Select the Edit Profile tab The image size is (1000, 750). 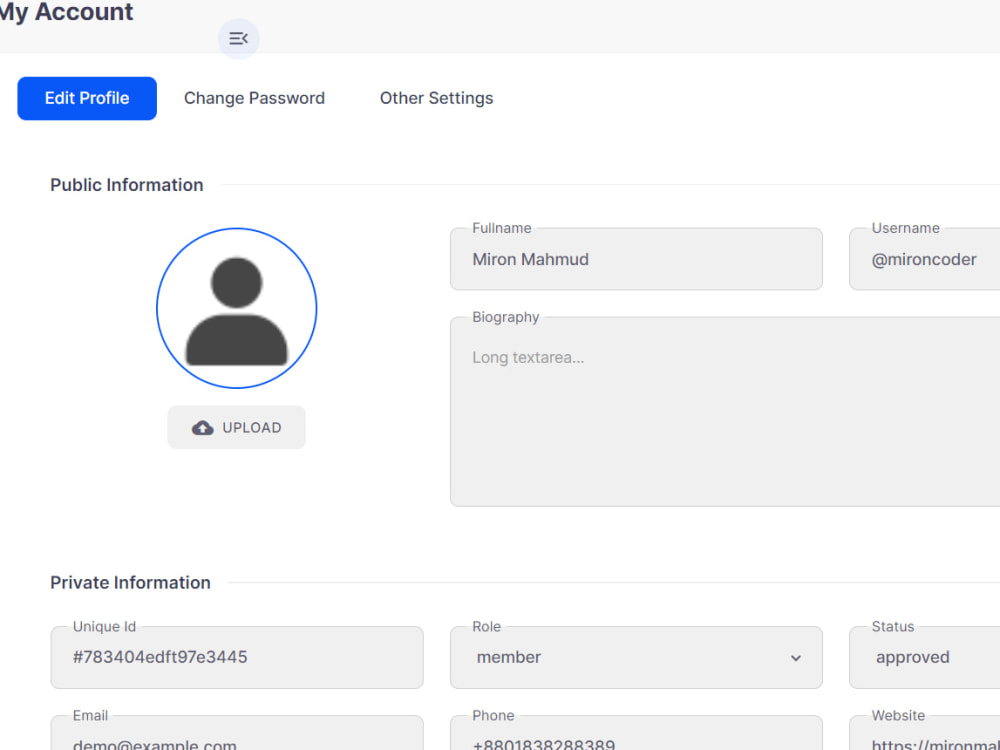point(86,98)
